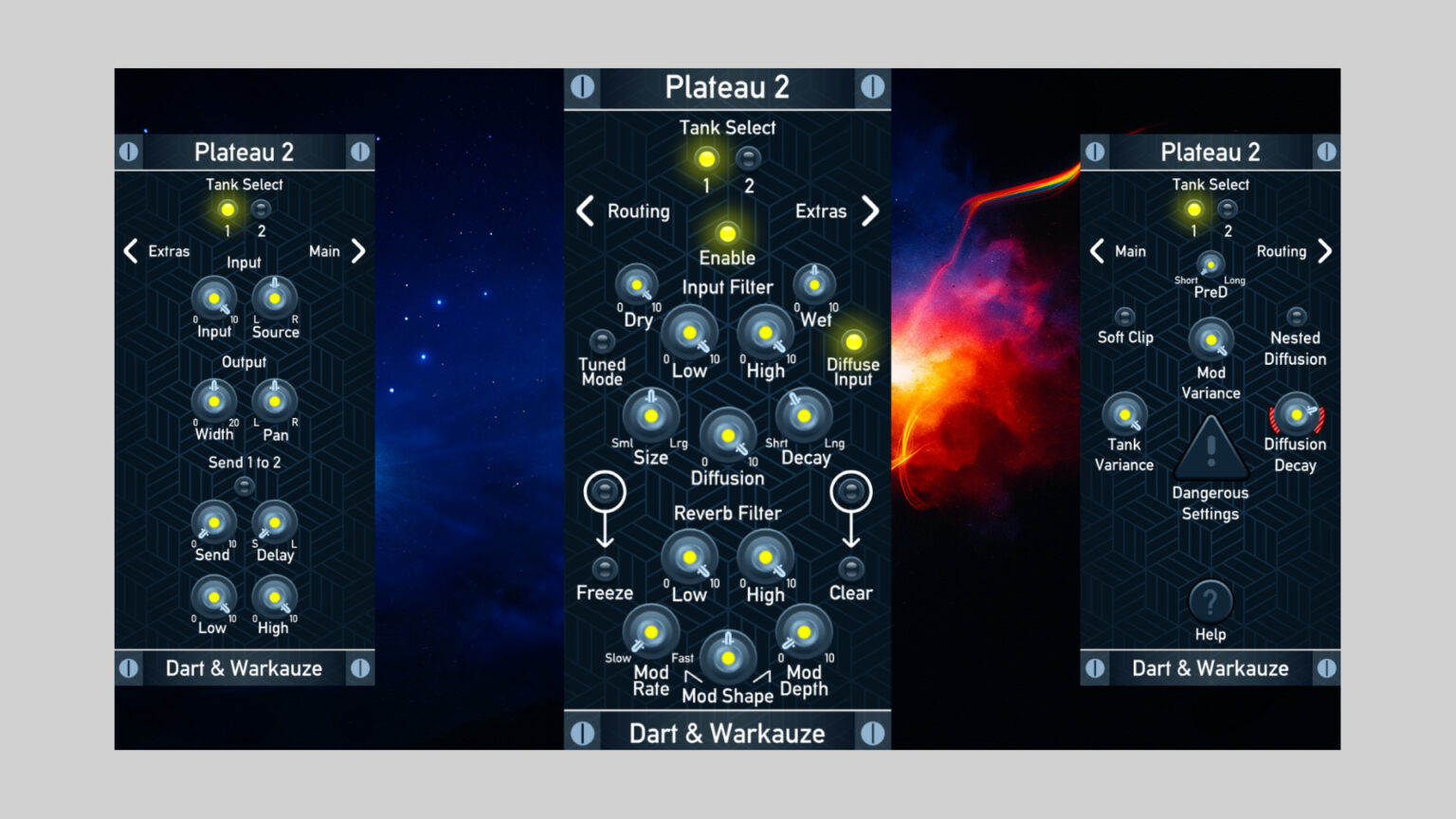1456x819 pixels.
Task: Open Help via the question mark icon
Action: 1210,601
